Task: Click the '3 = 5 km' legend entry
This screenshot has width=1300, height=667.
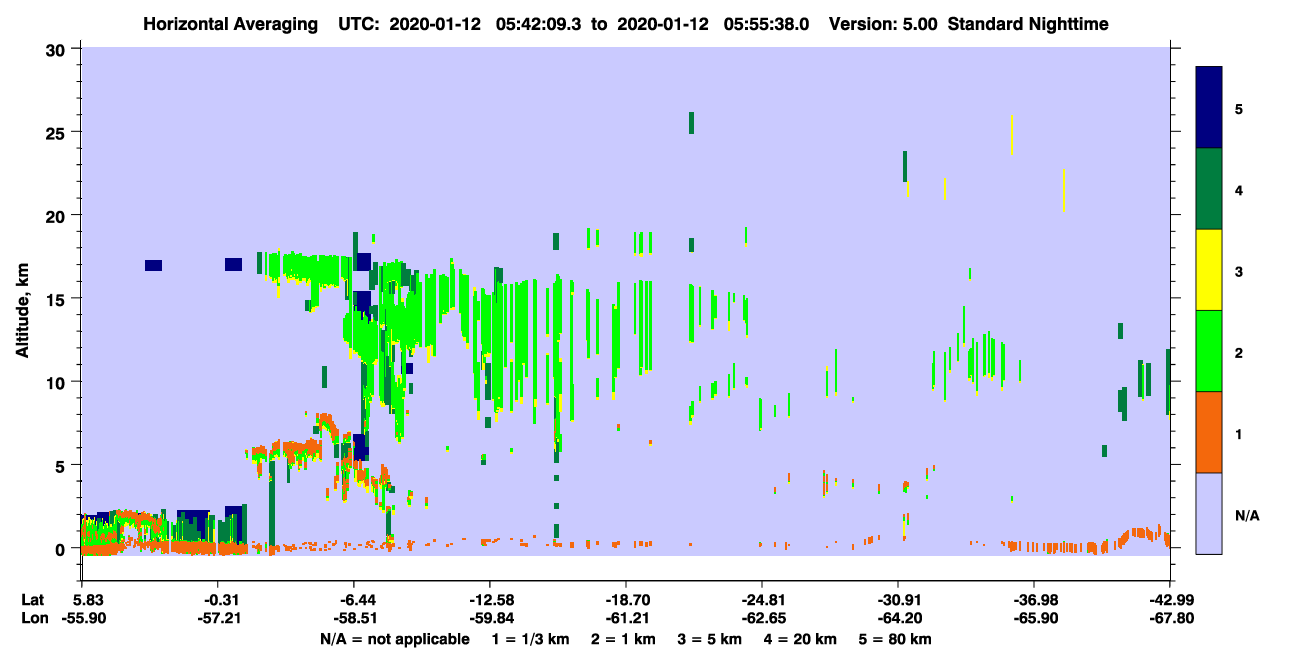Action: point(711,639)
